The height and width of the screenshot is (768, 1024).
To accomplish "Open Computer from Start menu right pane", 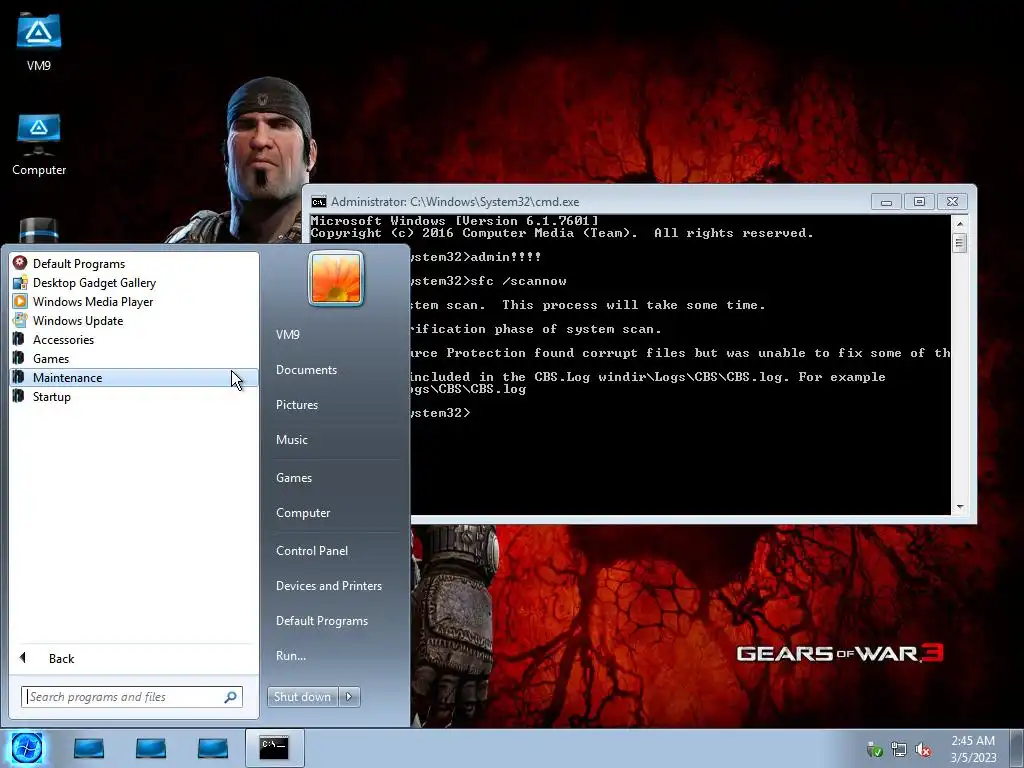I will (303, 513).
